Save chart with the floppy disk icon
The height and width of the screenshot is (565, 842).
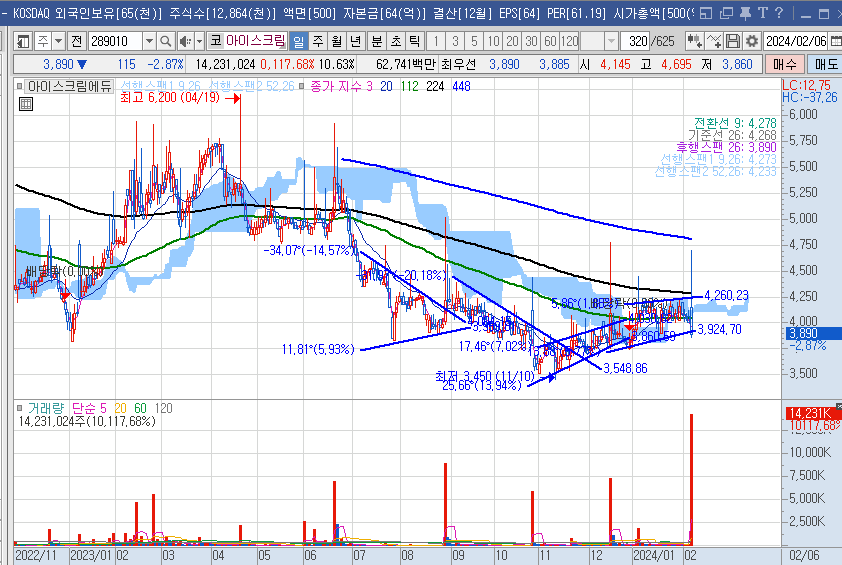732,41
